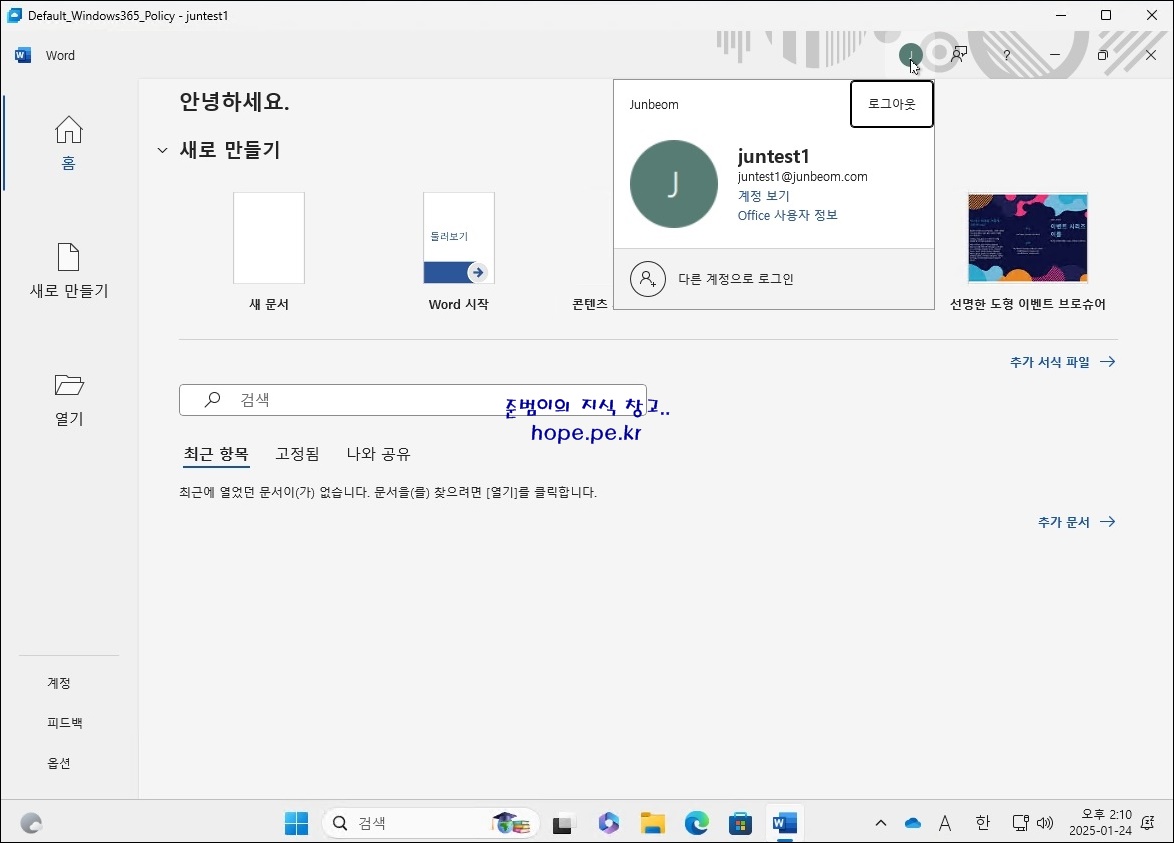This screenshot has width=1174, height=843.
Task: Select 다른 계정으로 로그인
Action: point(773,279)
